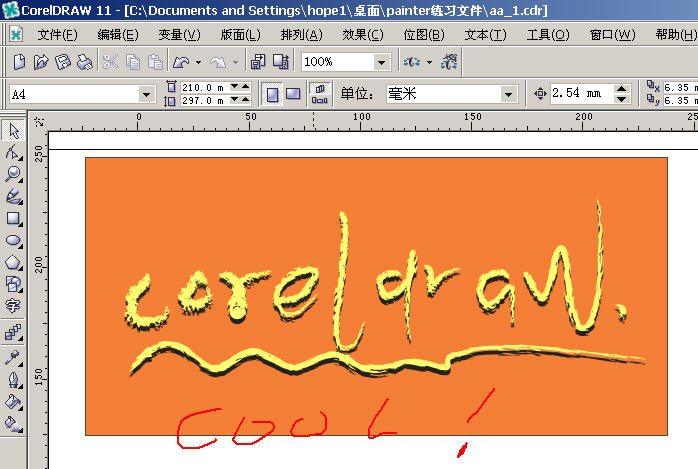This screenshot has height=469, width=698.
Task: Select the Polygon tool
Action: coord(13,263)
